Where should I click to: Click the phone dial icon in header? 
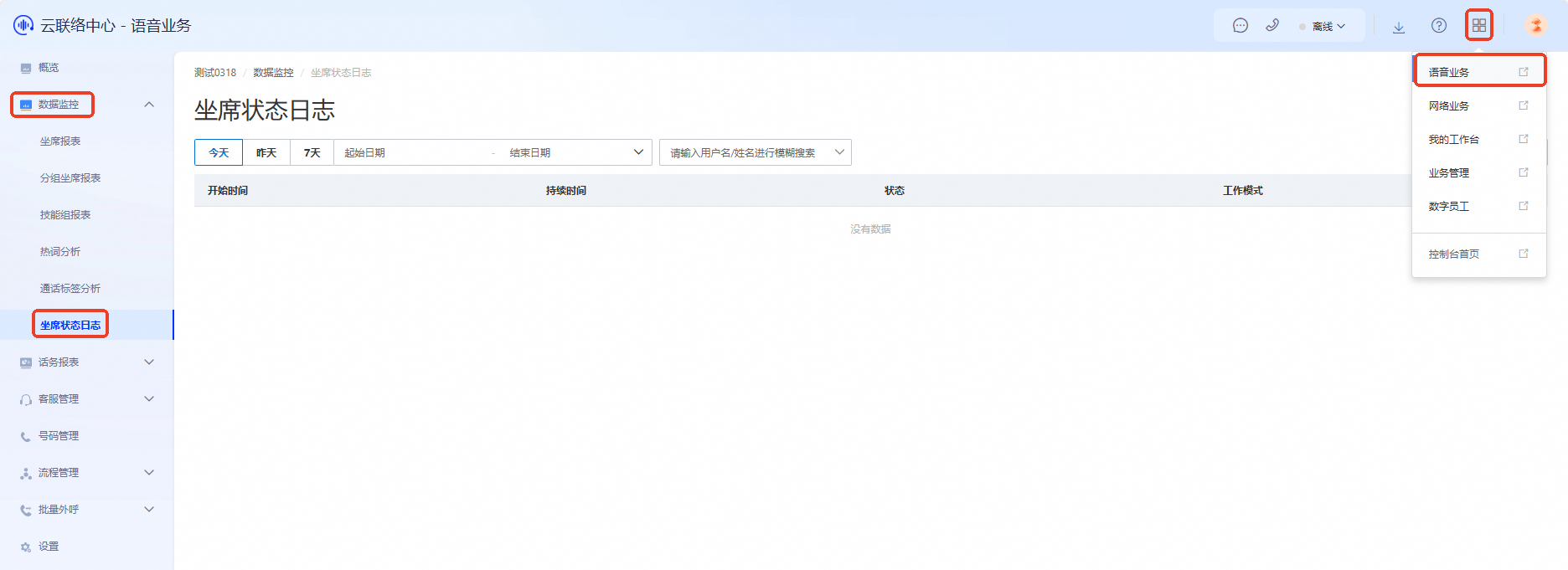(1272, 25)
